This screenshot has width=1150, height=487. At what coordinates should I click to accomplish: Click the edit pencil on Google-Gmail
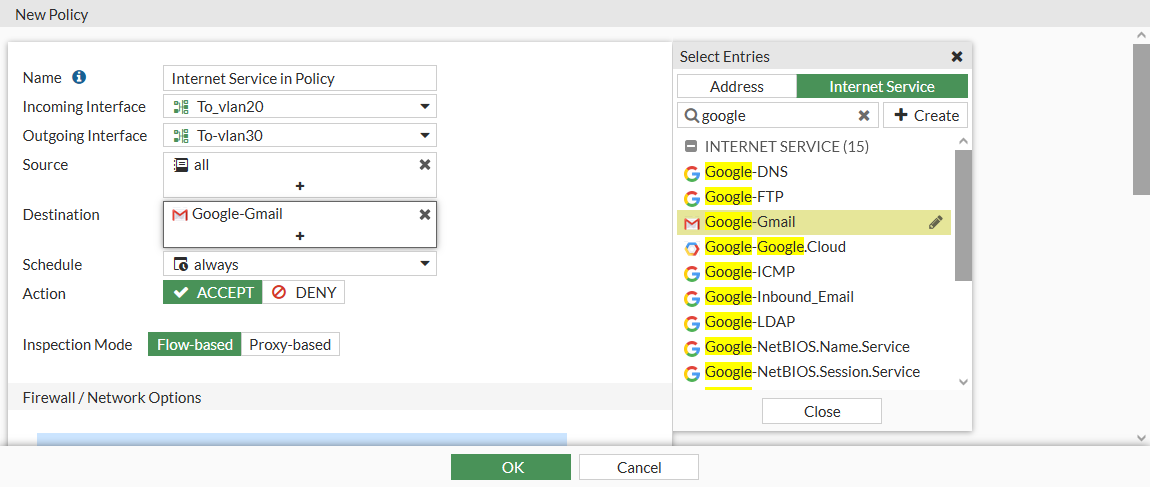tap(936, 222)
